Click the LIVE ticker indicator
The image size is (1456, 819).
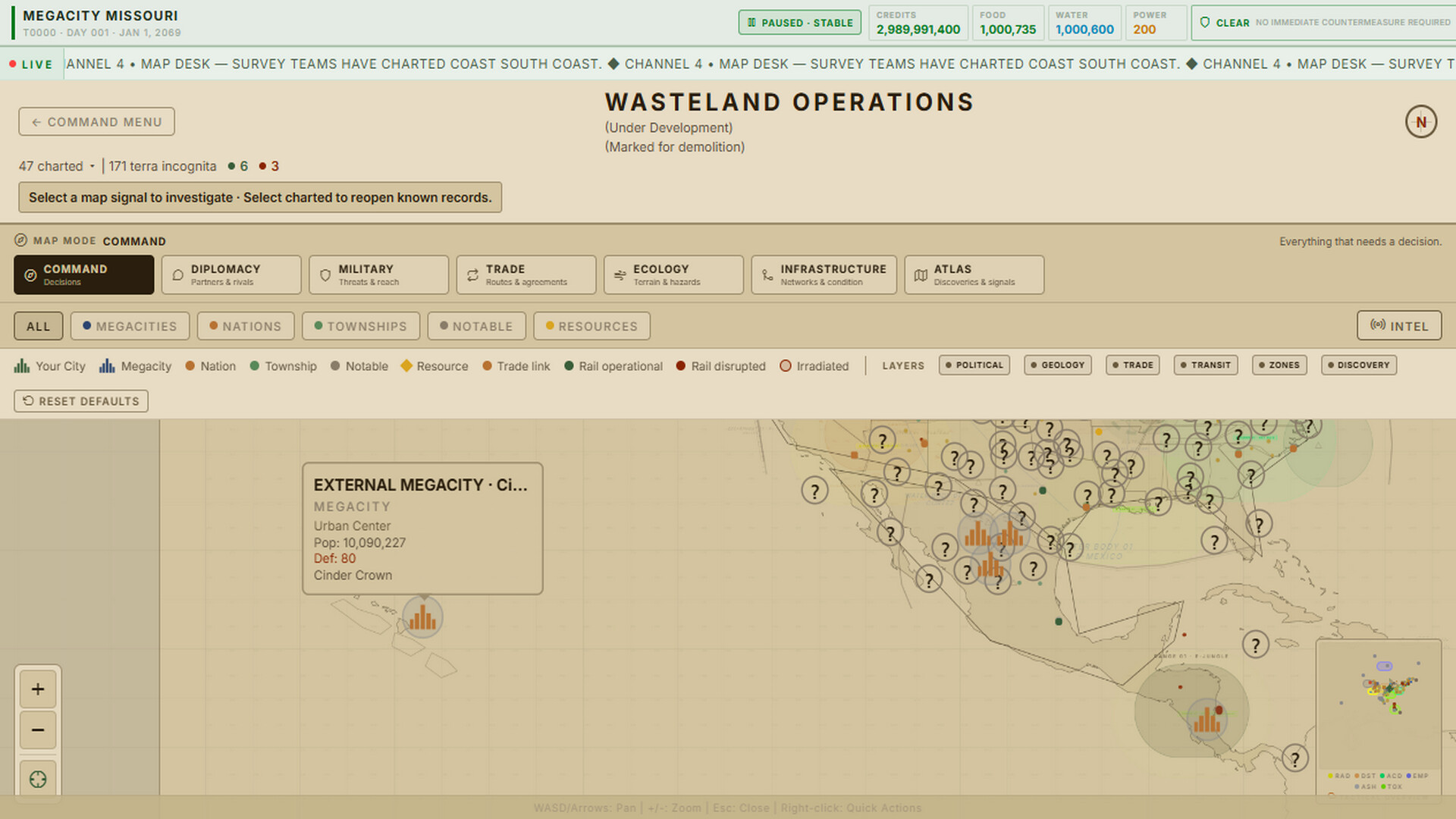pos(31,64)
